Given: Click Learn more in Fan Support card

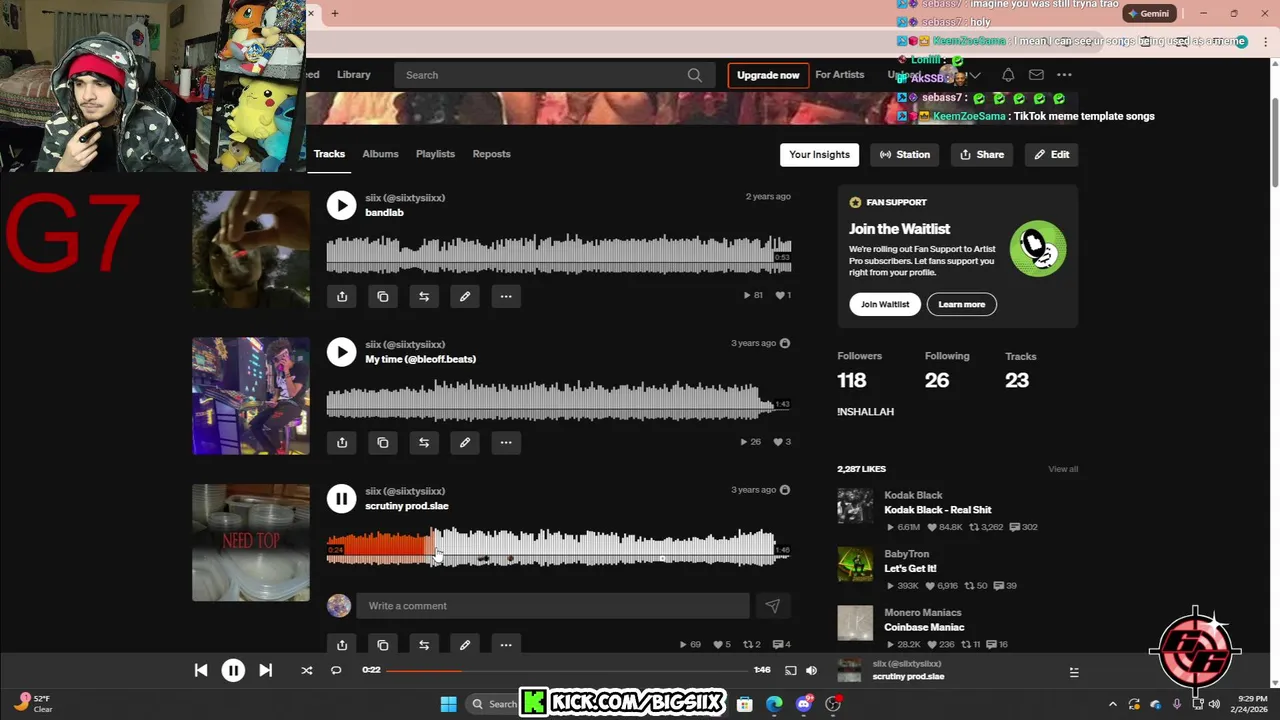Looking at the screenshot, I should point(962,304).
